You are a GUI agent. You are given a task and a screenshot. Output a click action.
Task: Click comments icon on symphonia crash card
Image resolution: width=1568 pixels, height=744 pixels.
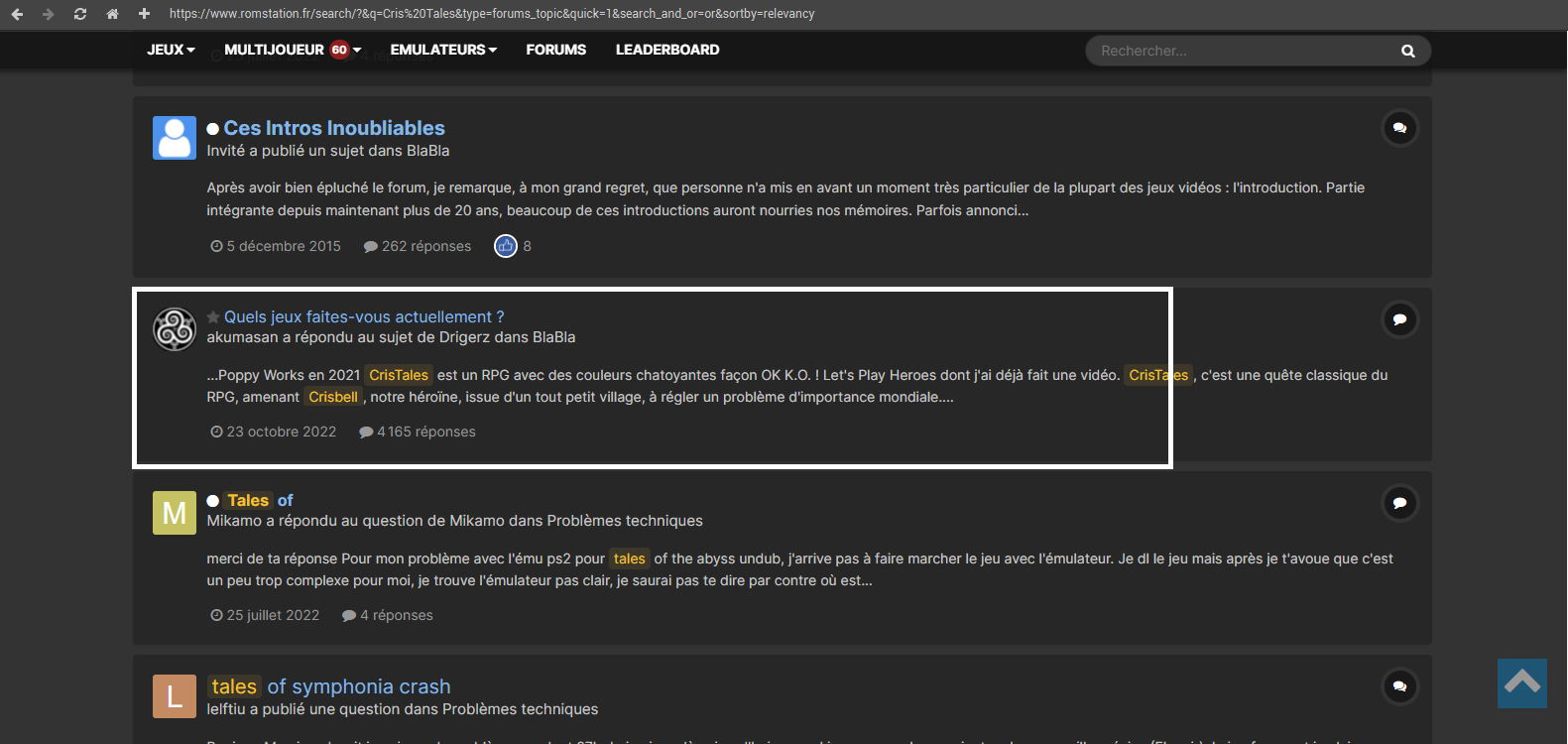point(1399,686)
